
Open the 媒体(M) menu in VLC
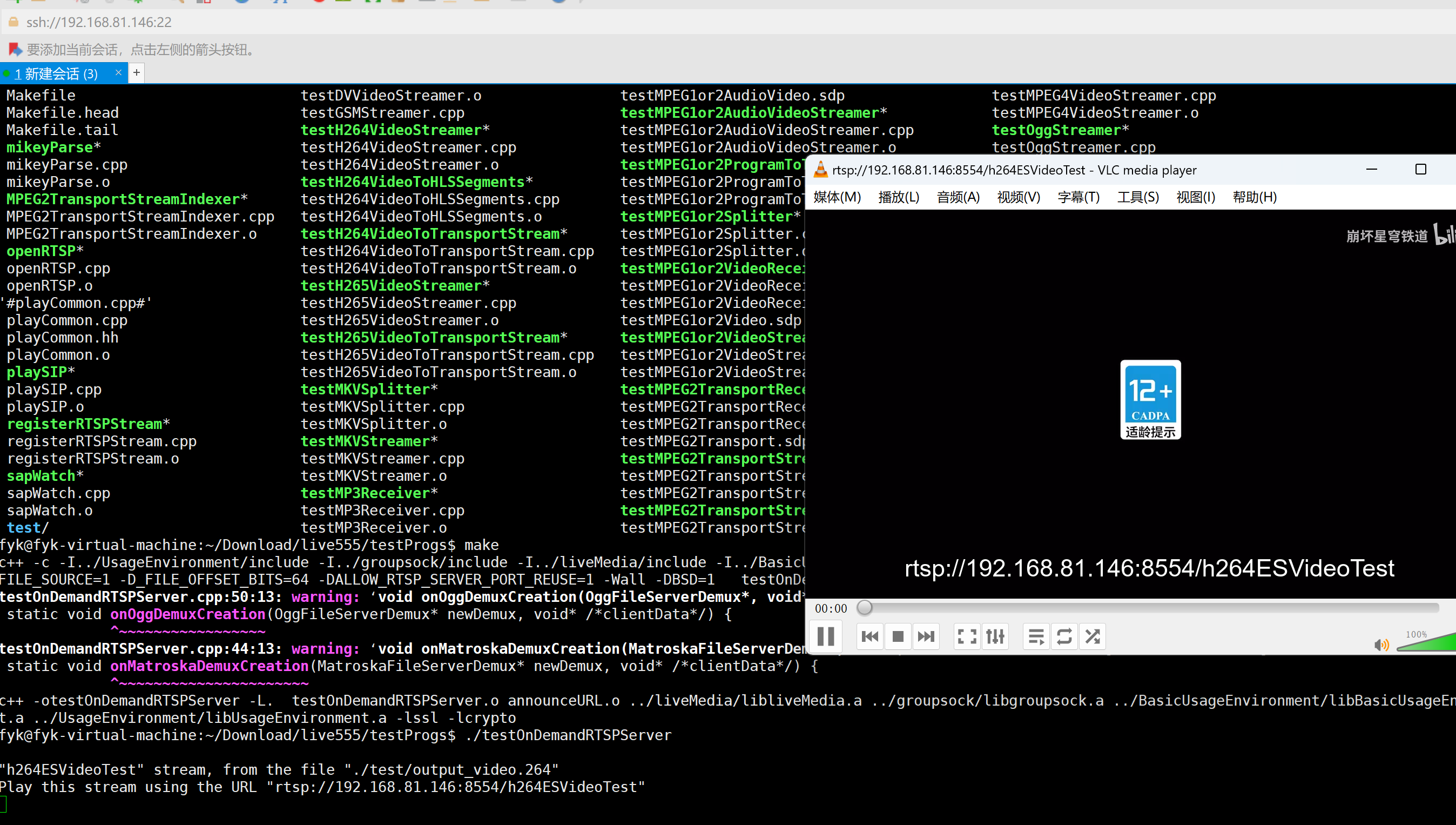(837, 197)
